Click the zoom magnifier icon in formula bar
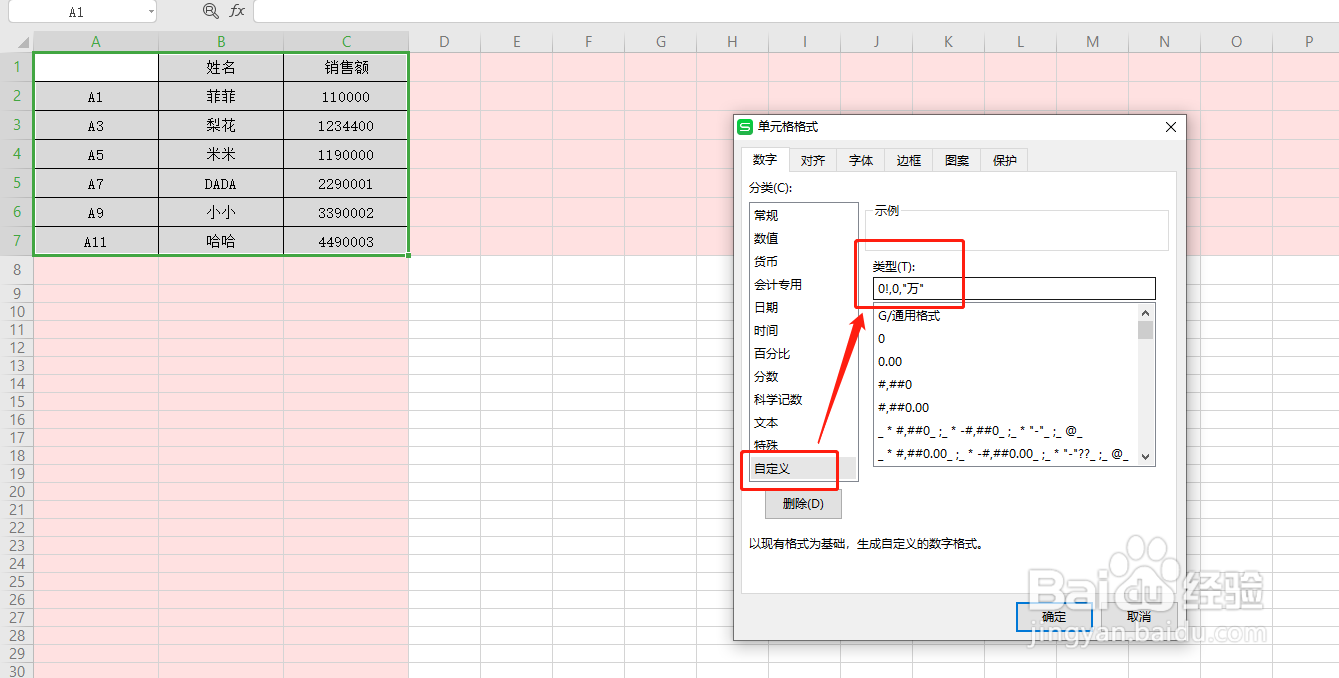 tap(210, 11)
